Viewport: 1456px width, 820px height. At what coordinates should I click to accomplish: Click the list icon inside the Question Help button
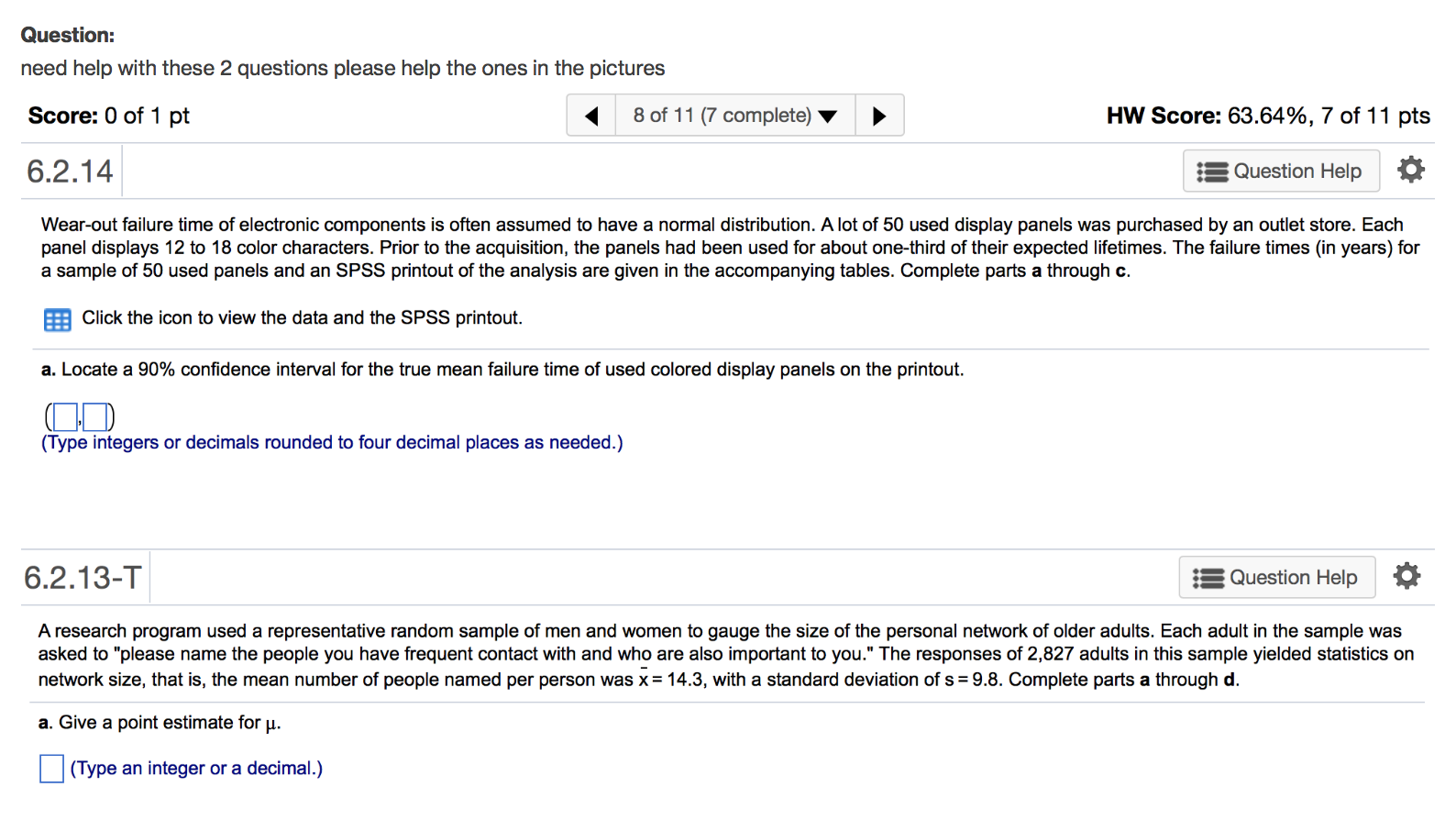[x=1212, y=171]
